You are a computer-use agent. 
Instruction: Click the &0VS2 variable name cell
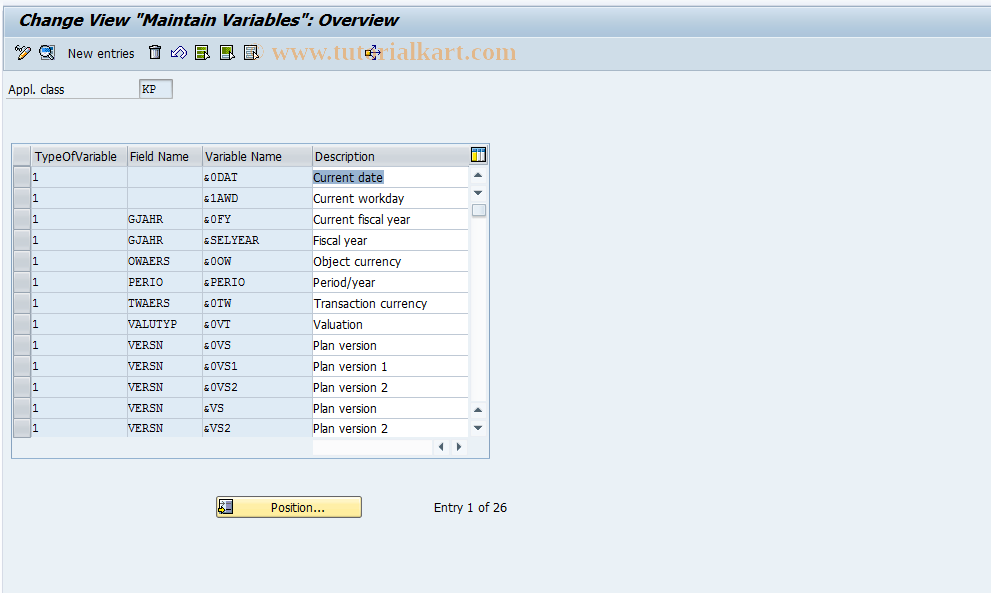[257, 387]
